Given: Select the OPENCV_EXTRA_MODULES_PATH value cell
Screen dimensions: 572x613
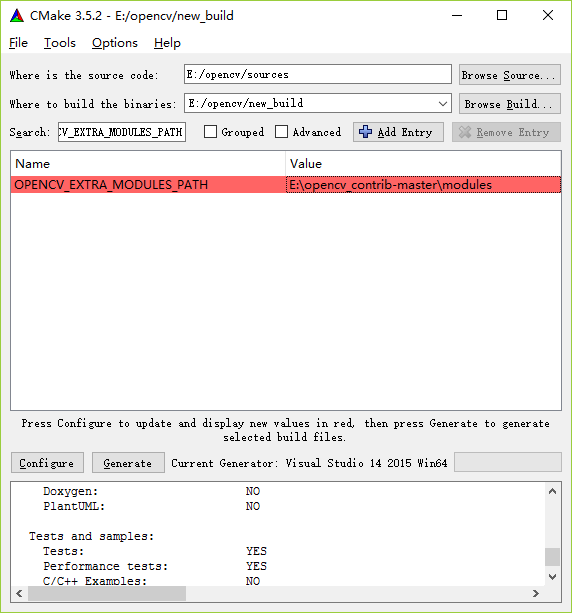Looking at the screenshot, I should 423,185.
